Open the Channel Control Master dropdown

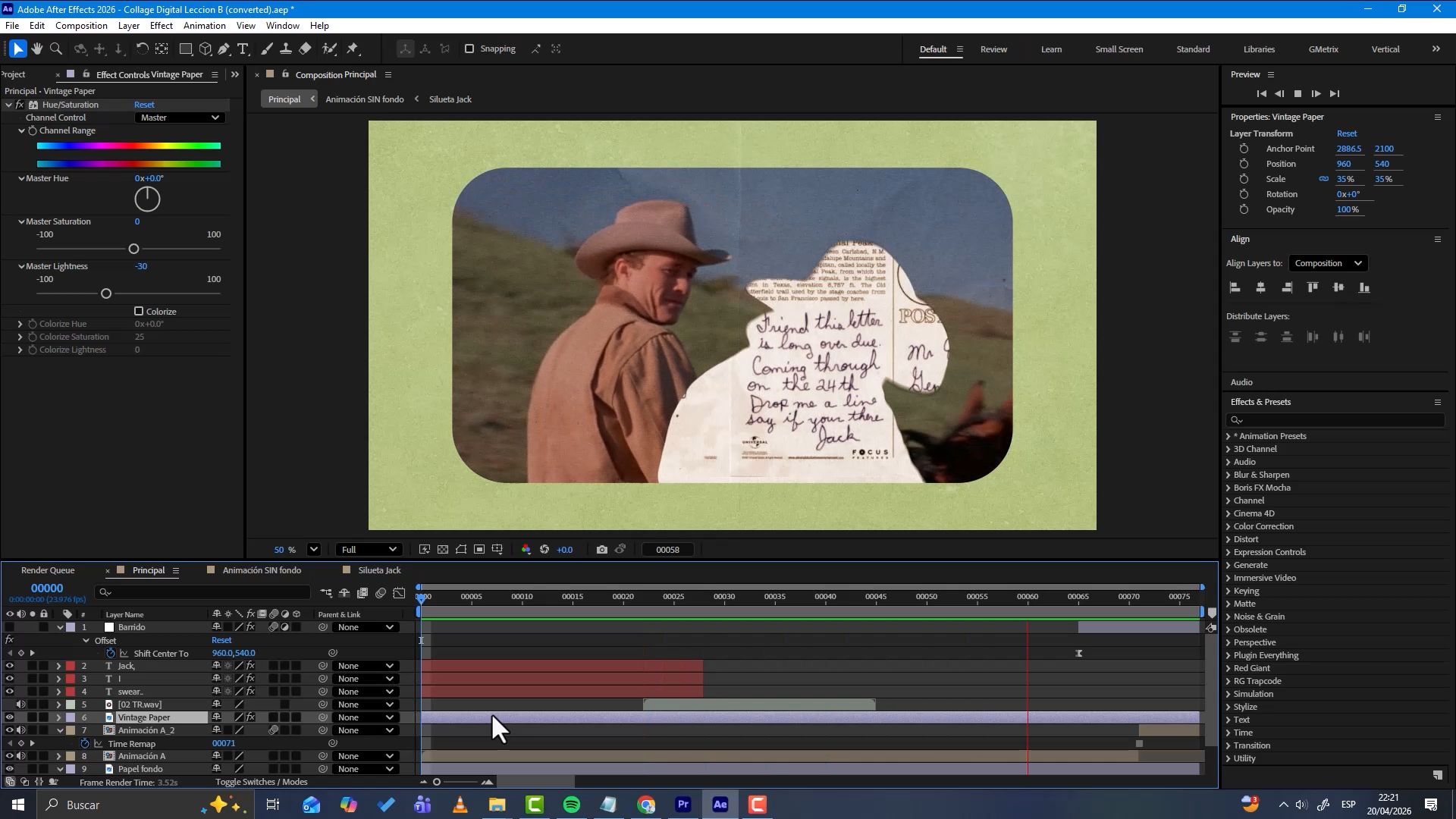coord(180,118)
